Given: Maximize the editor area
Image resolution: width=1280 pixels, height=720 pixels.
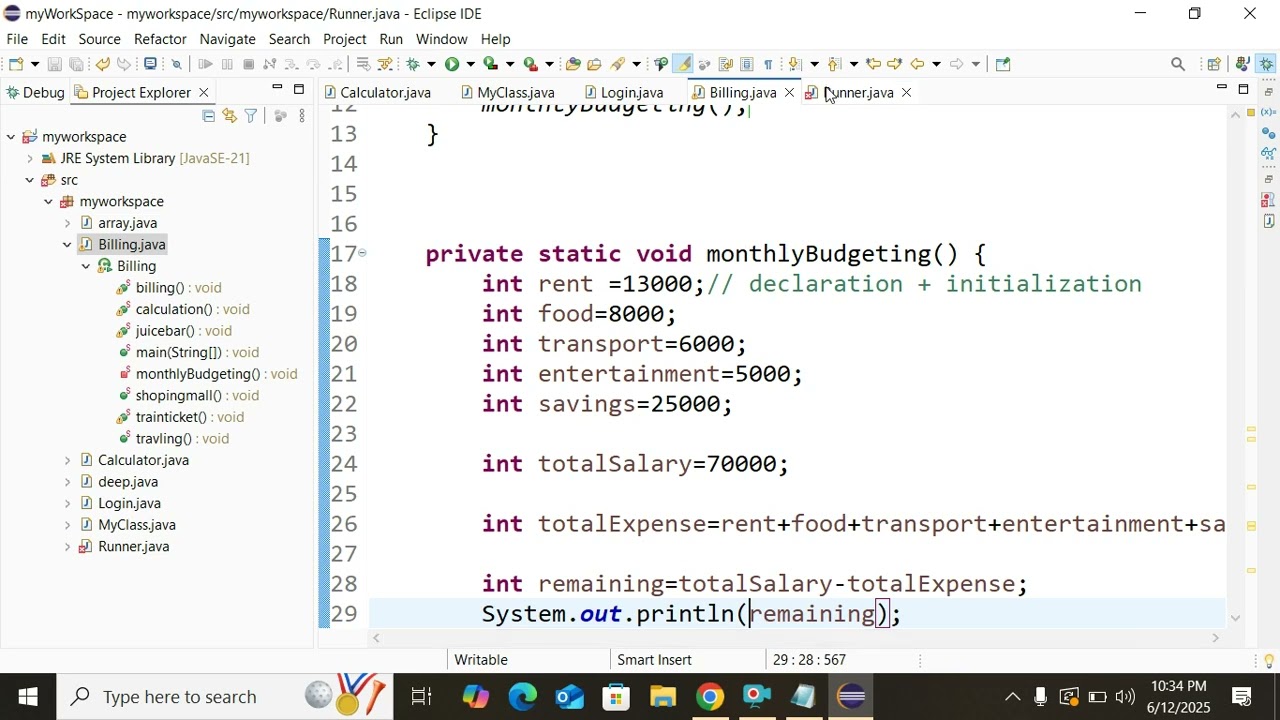Looking at the screenshot, I should [1243, 89].
